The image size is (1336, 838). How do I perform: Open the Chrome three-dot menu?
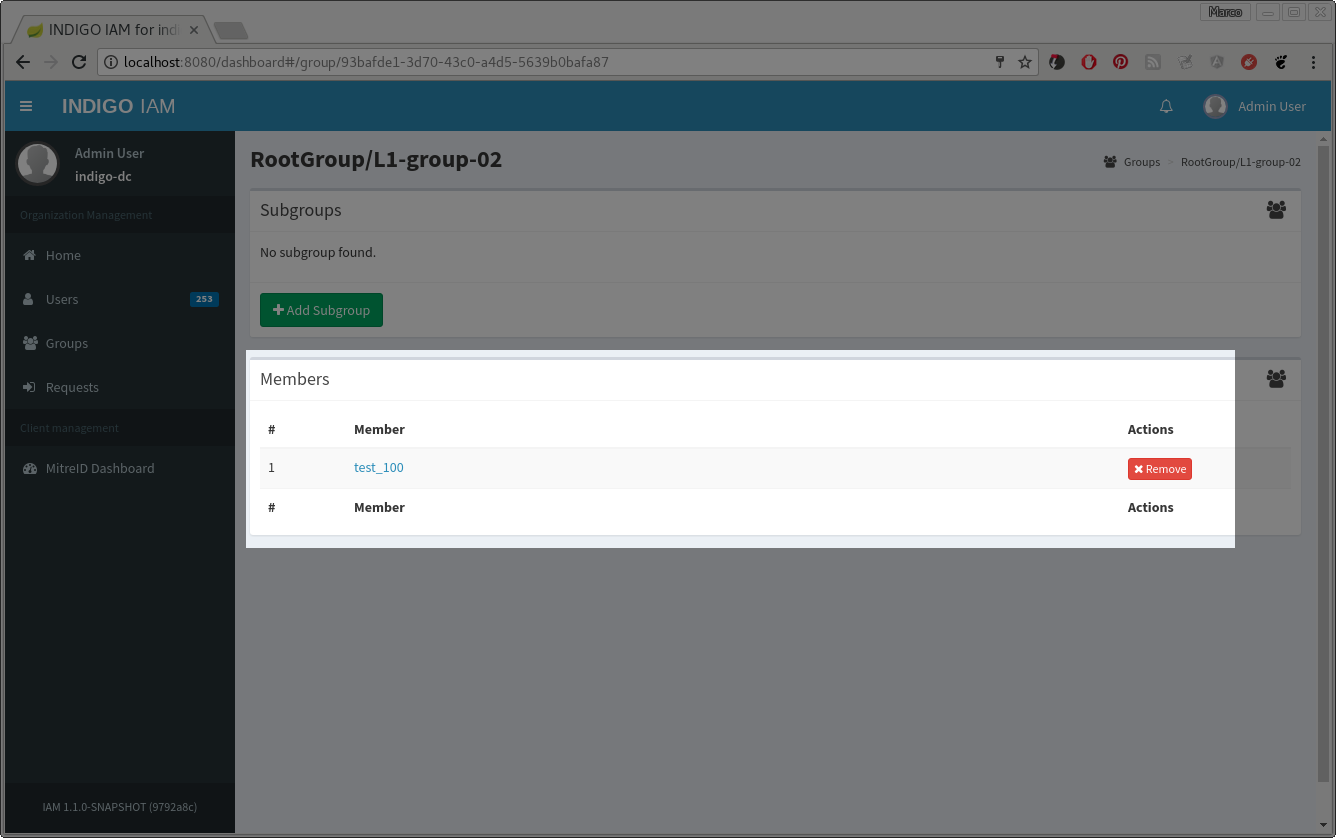click(x=1313, y=62)
